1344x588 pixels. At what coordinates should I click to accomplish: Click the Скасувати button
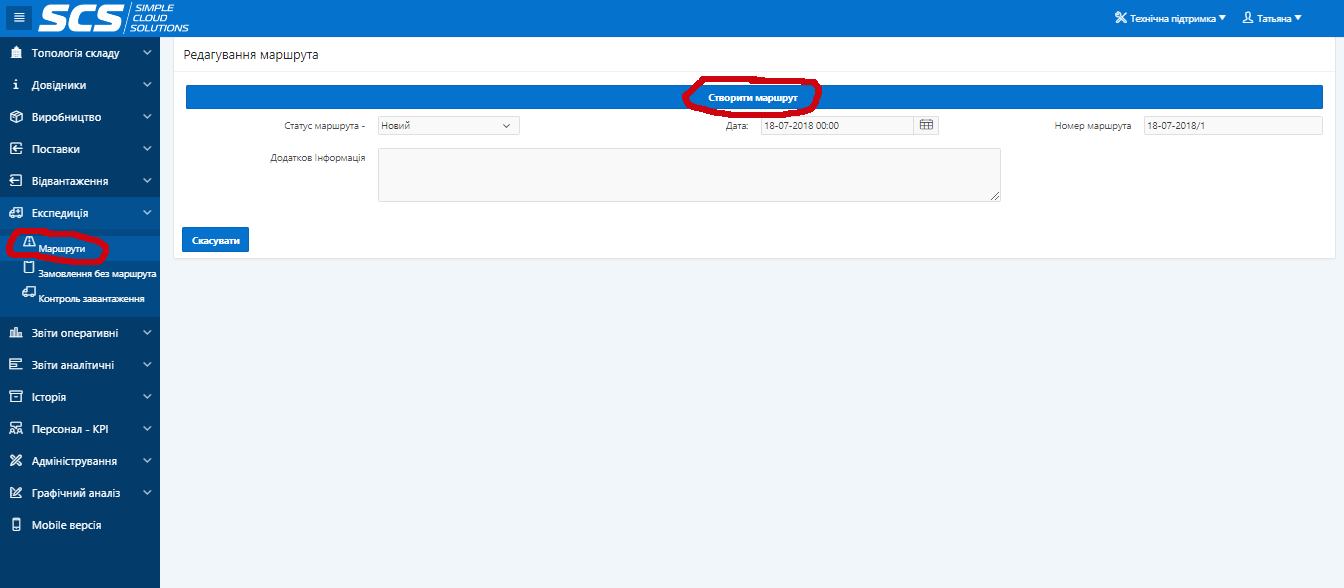(x=215, y=240)
